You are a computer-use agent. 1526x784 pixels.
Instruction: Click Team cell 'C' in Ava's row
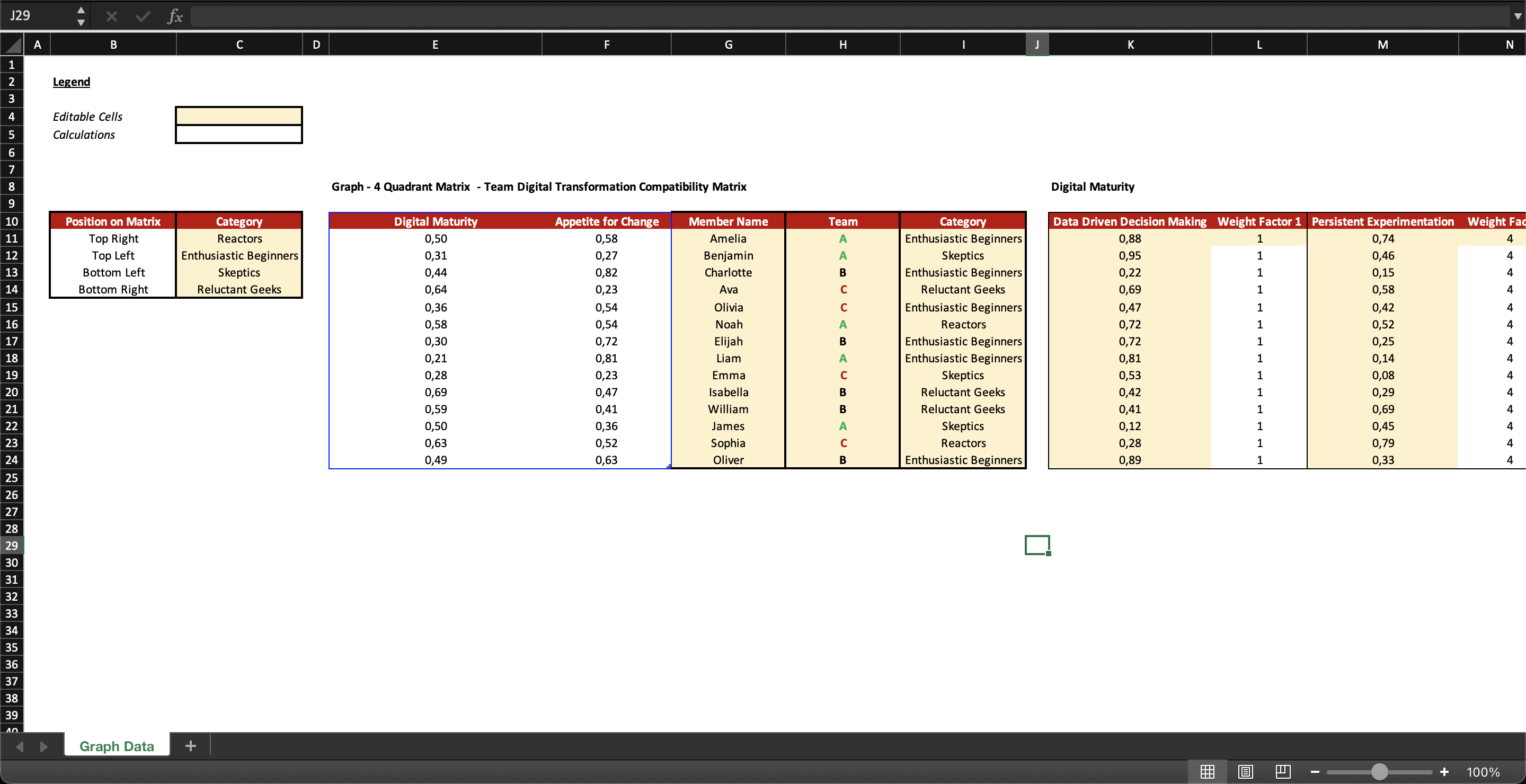[843, 290]
